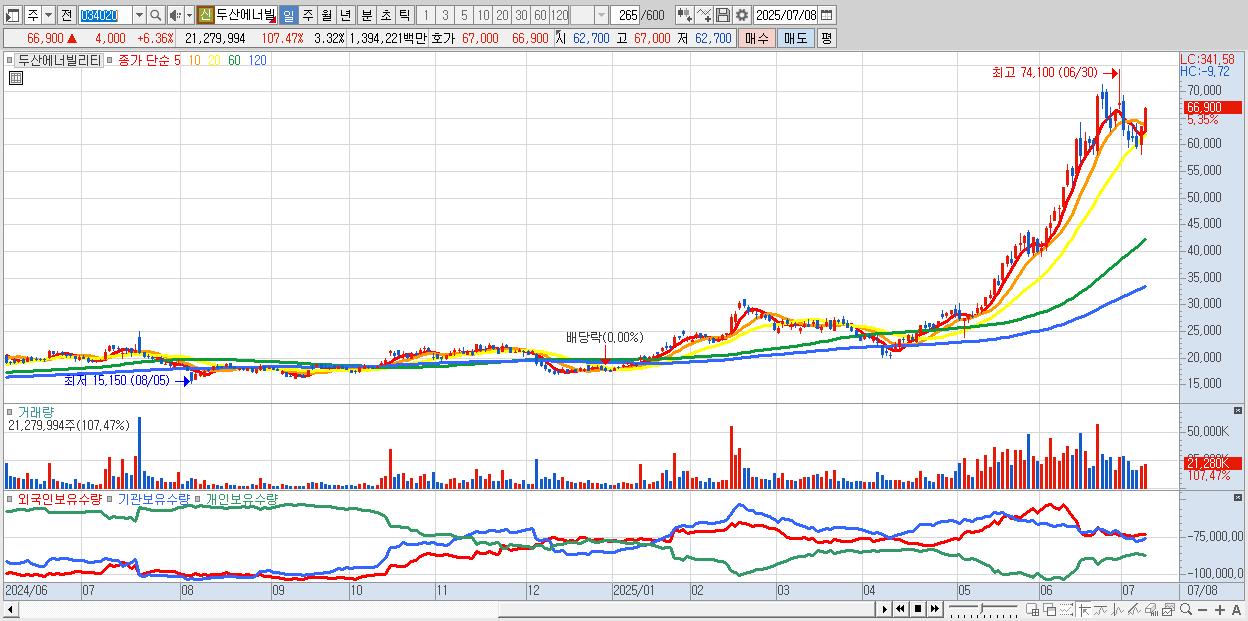Open the interval count dropdown arrow
The height and width of the screenshot is (621, 1248).
click(601, 15)
